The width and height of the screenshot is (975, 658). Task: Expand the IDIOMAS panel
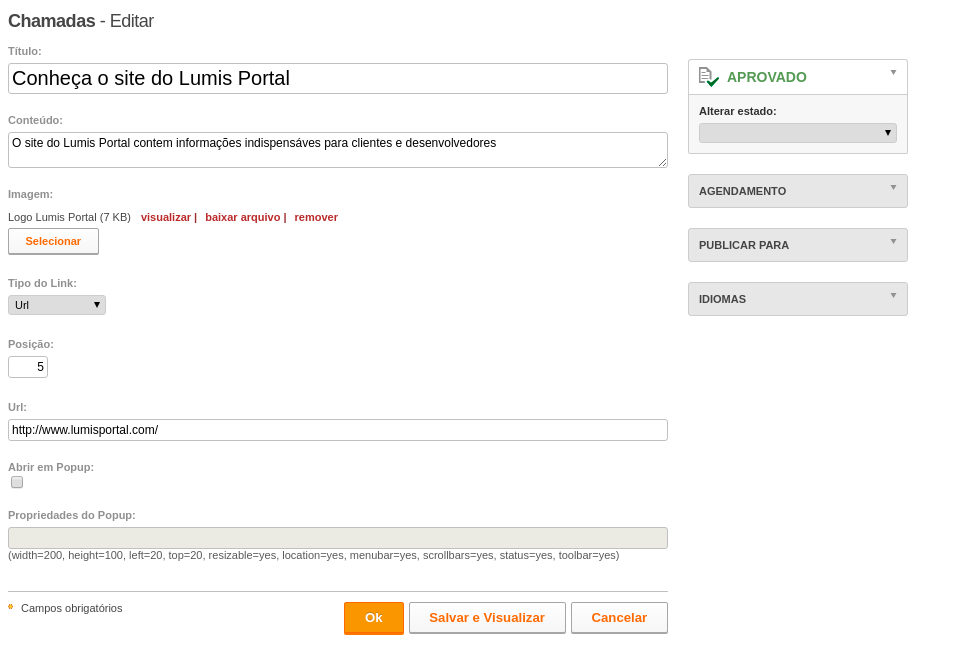pos(797,299)
